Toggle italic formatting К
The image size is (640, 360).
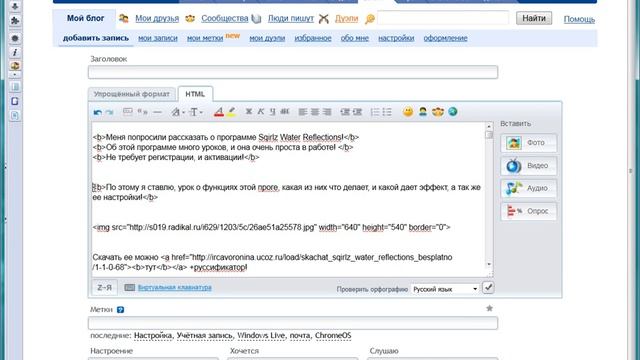(261, 111)
